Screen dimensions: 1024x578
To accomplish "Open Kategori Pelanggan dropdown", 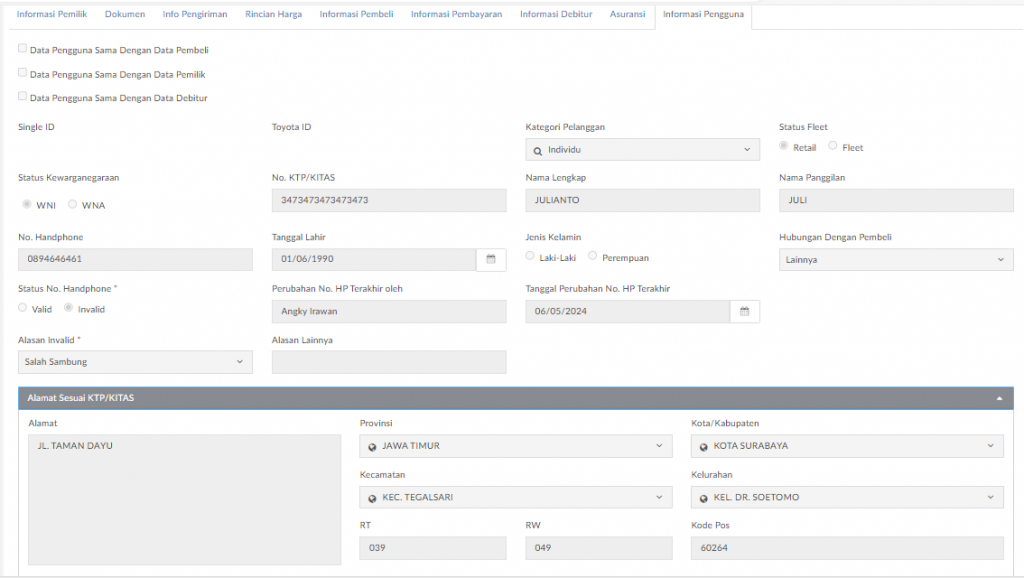I will (x=643, y=150).
